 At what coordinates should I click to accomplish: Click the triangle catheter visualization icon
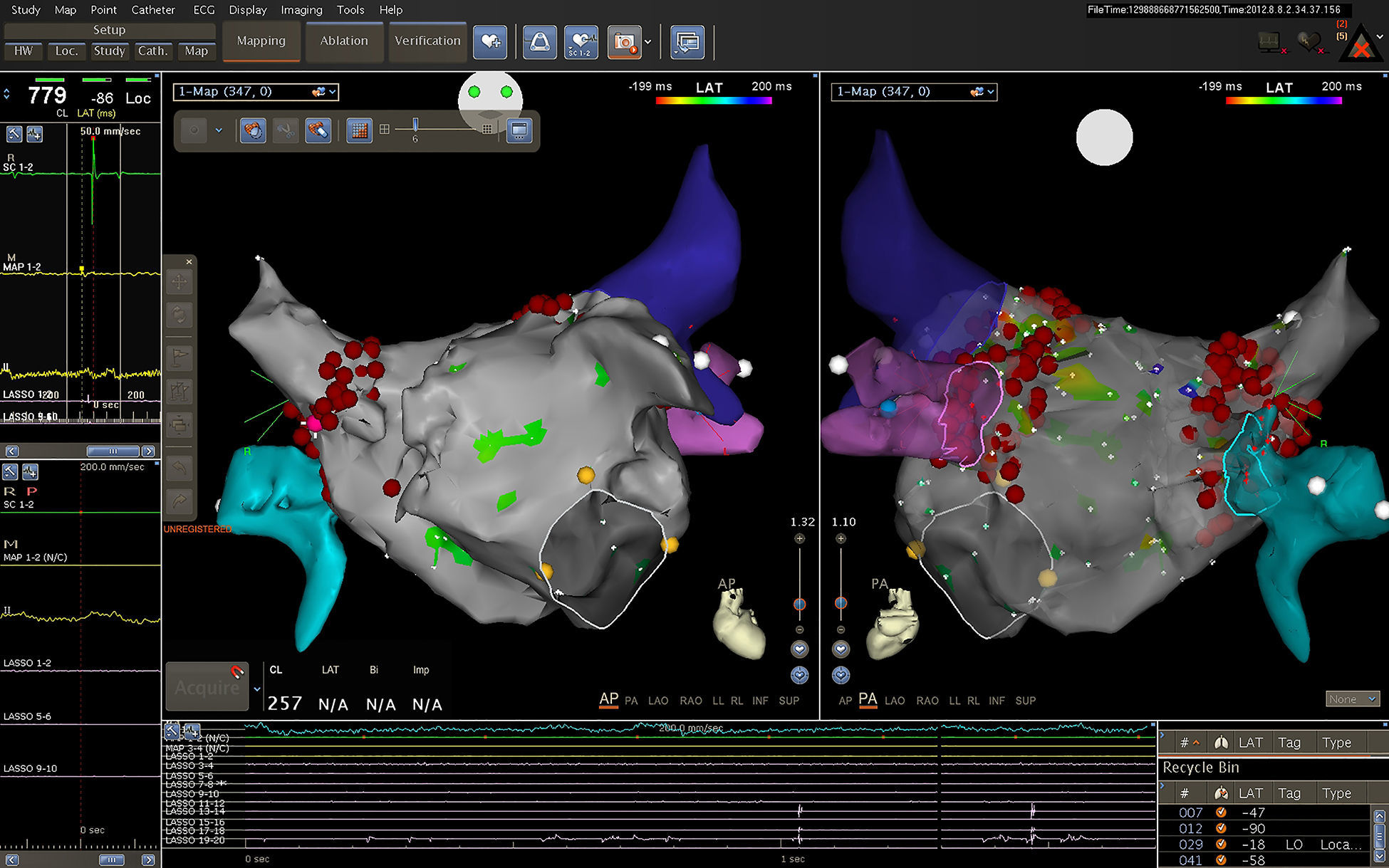[539, 42]
